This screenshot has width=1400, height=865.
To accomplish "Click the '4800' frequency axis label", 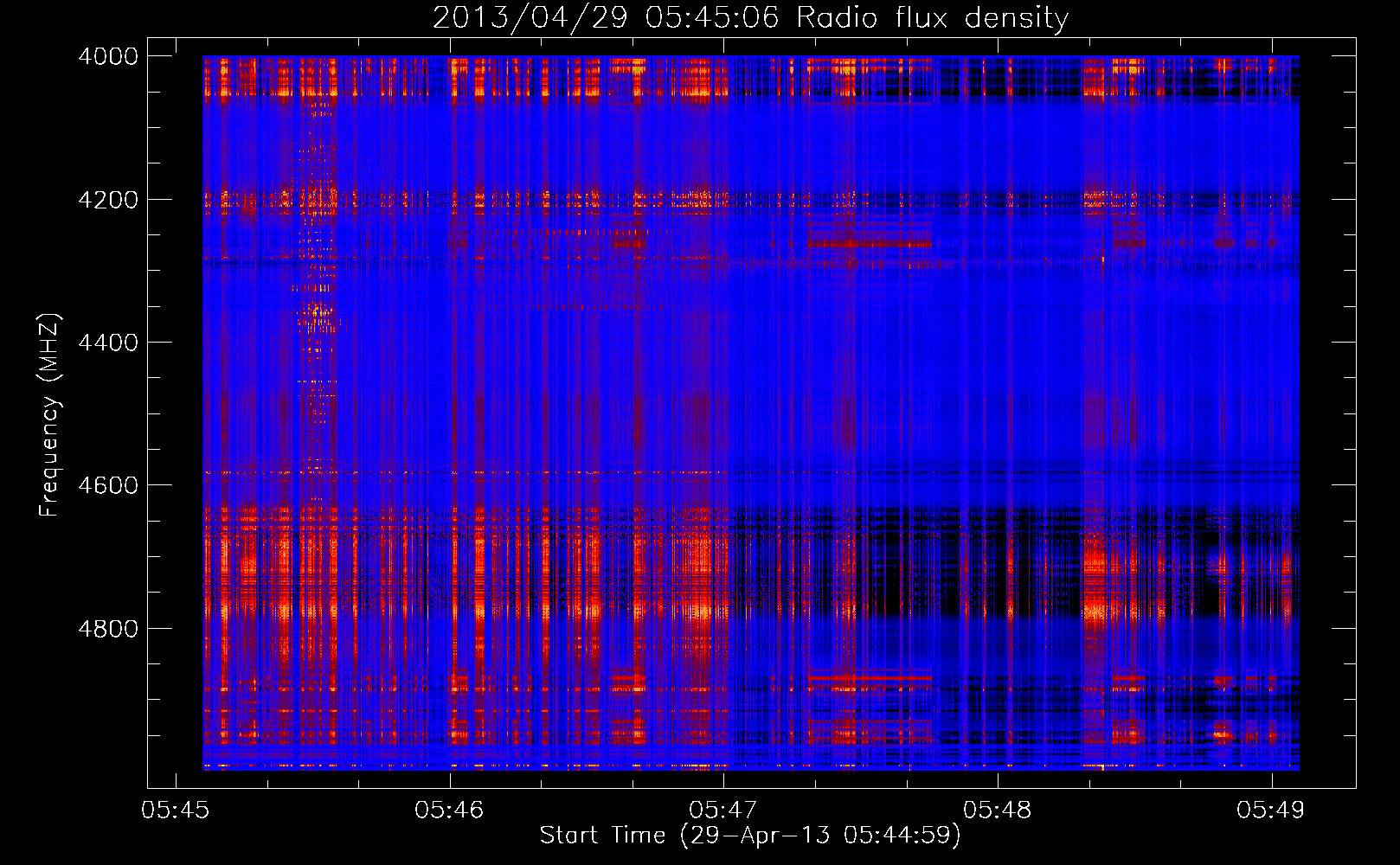I will pyautogui.click(x=108, y=629).
